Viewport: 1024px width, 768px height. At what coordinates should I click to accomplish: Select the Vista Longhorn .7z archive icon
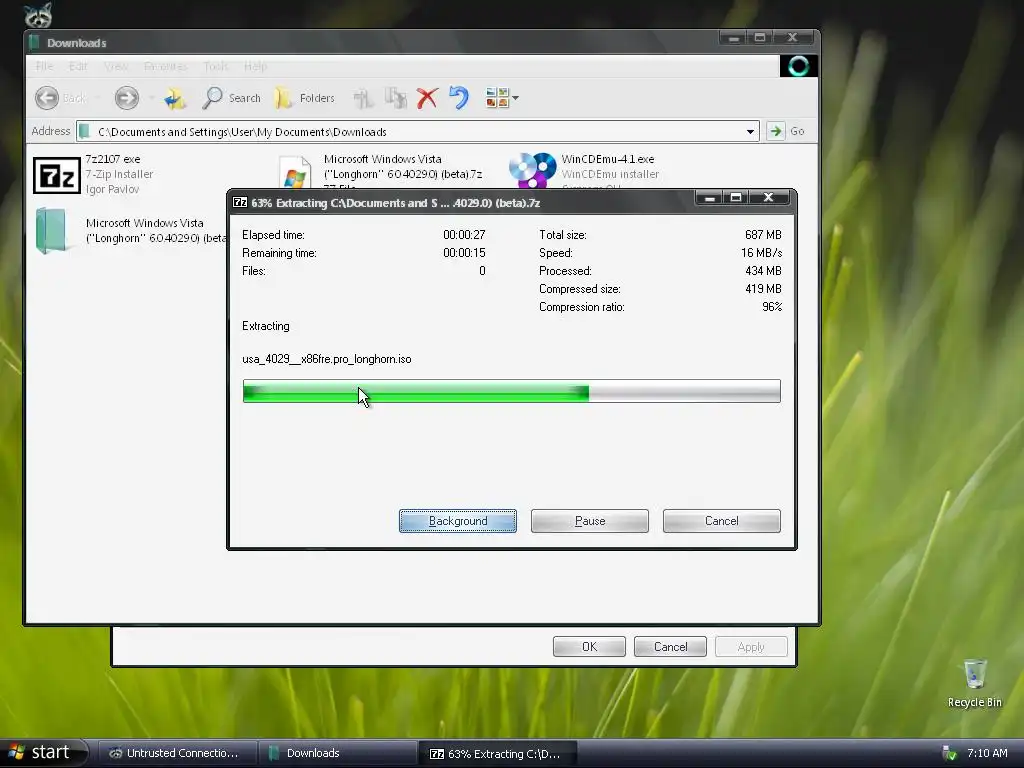295,172
